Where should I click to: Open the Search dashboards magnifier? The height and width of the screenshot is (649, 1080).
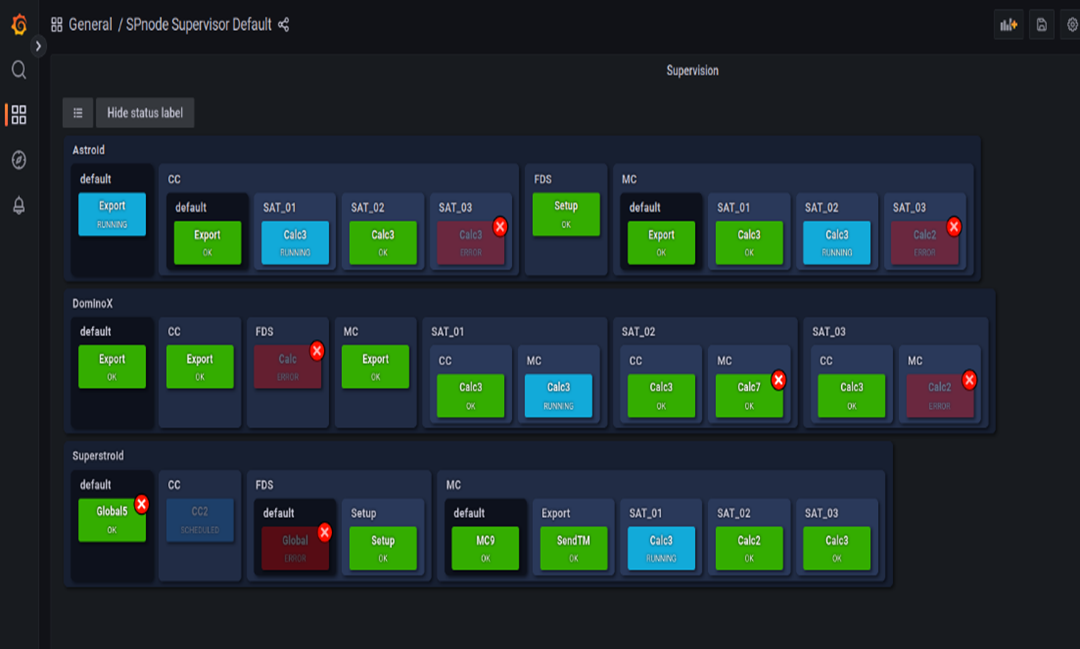(x=17, y=70)
